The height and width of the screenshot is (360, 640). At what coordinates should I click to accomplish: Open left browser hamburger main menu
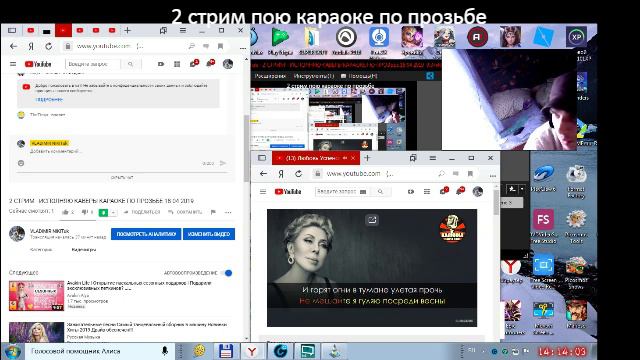point(183,31)
